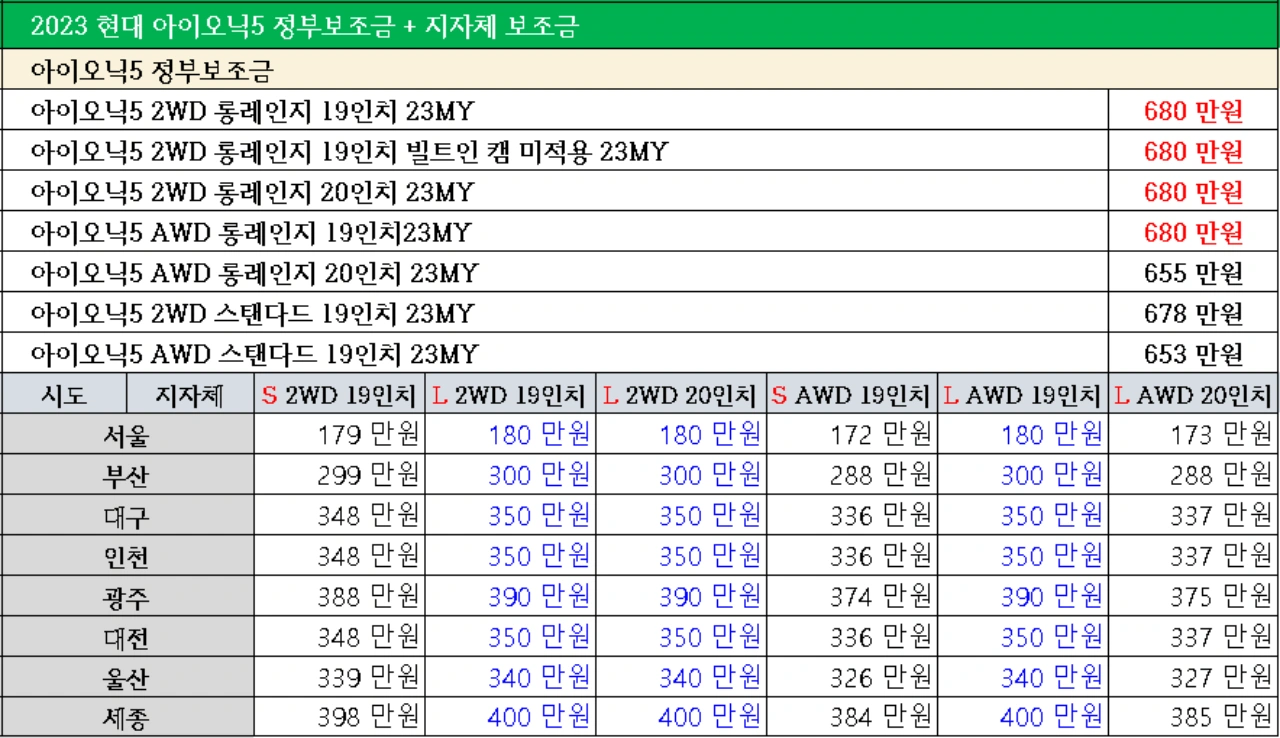
Task: Select the 대구 region cell
Action: click(x=127, y=516)
